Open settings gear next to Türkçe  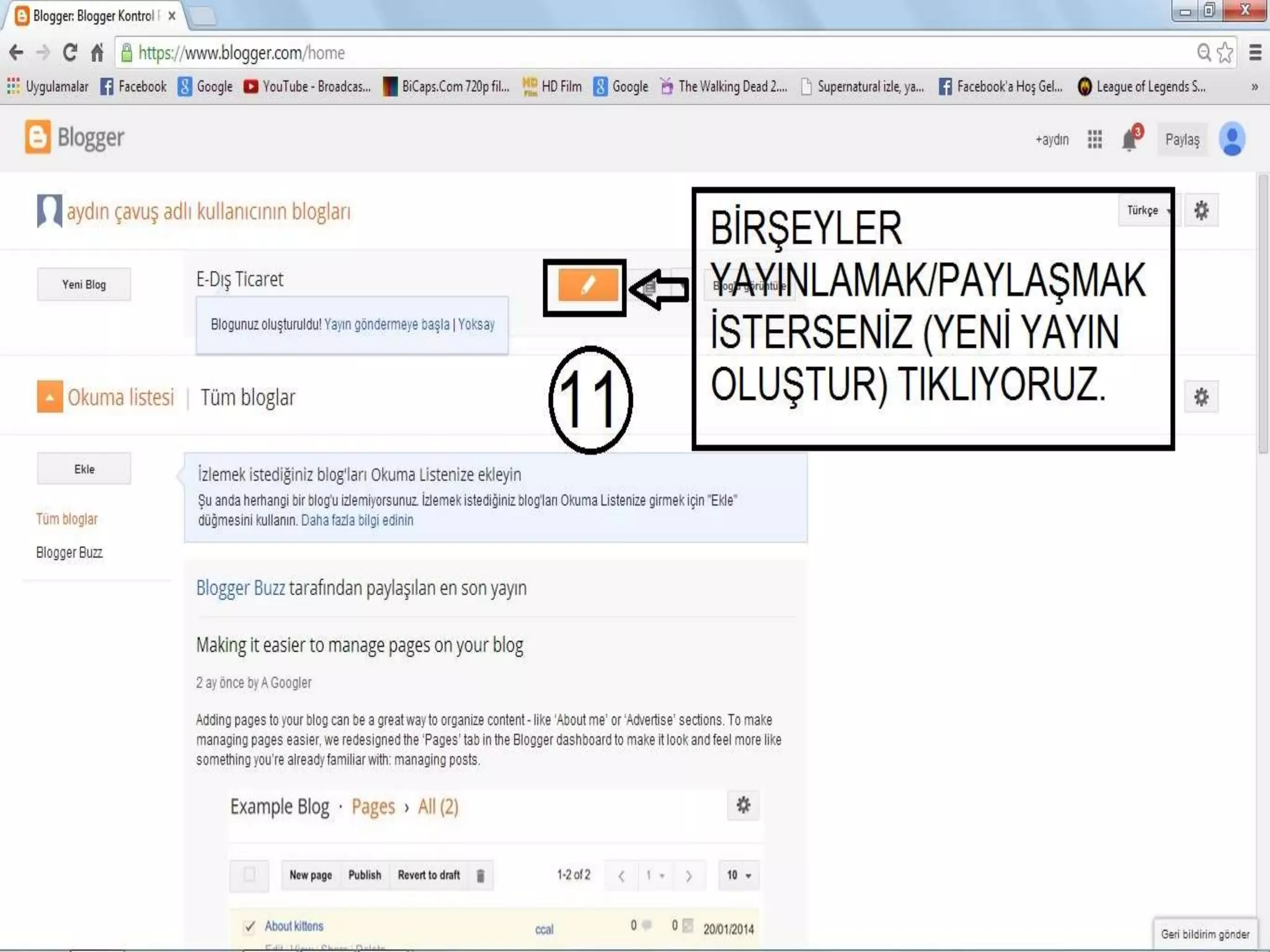(1201, 211)
